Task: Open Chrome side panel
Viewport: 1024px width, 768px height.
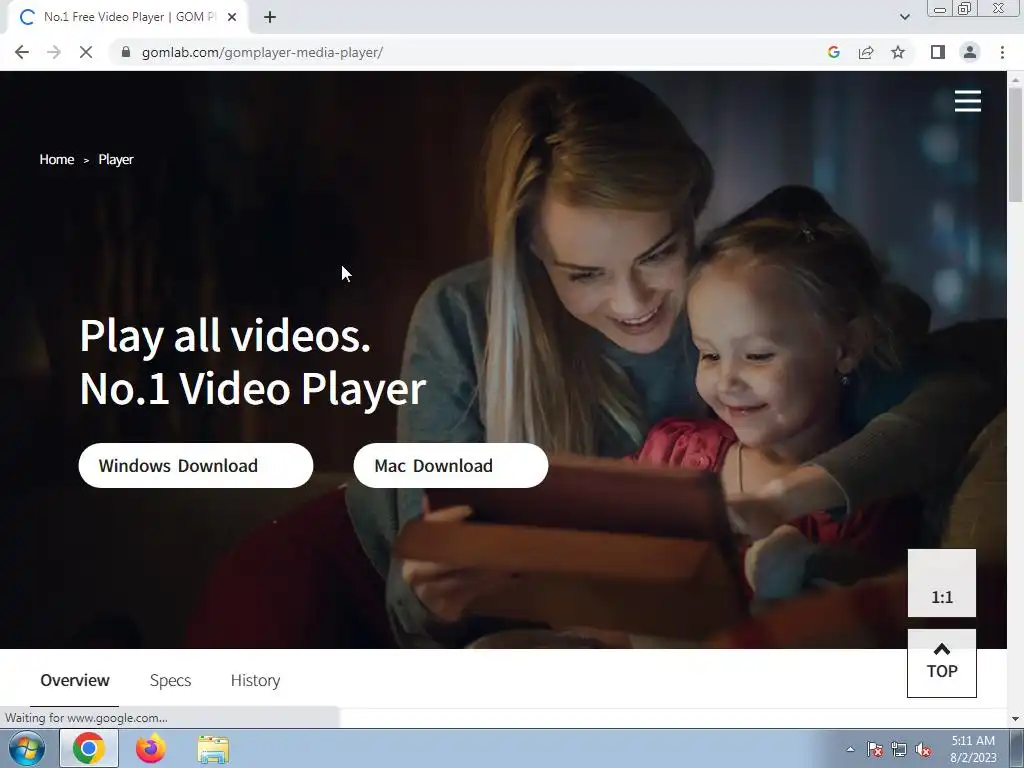Action: point(938,52)
